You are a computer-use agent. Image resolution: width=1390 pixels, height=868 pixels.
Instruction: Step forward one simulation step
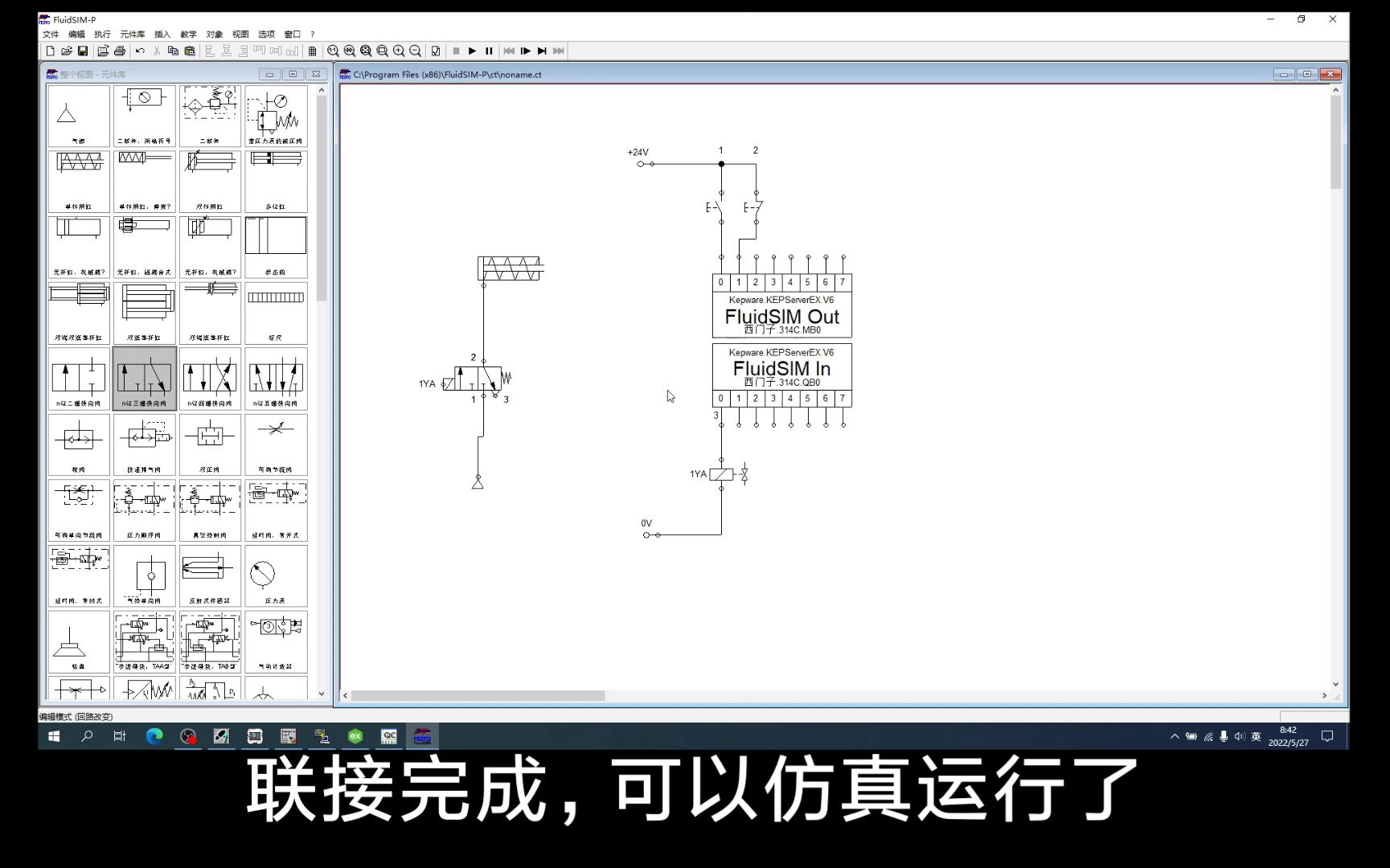pos(525,51)
